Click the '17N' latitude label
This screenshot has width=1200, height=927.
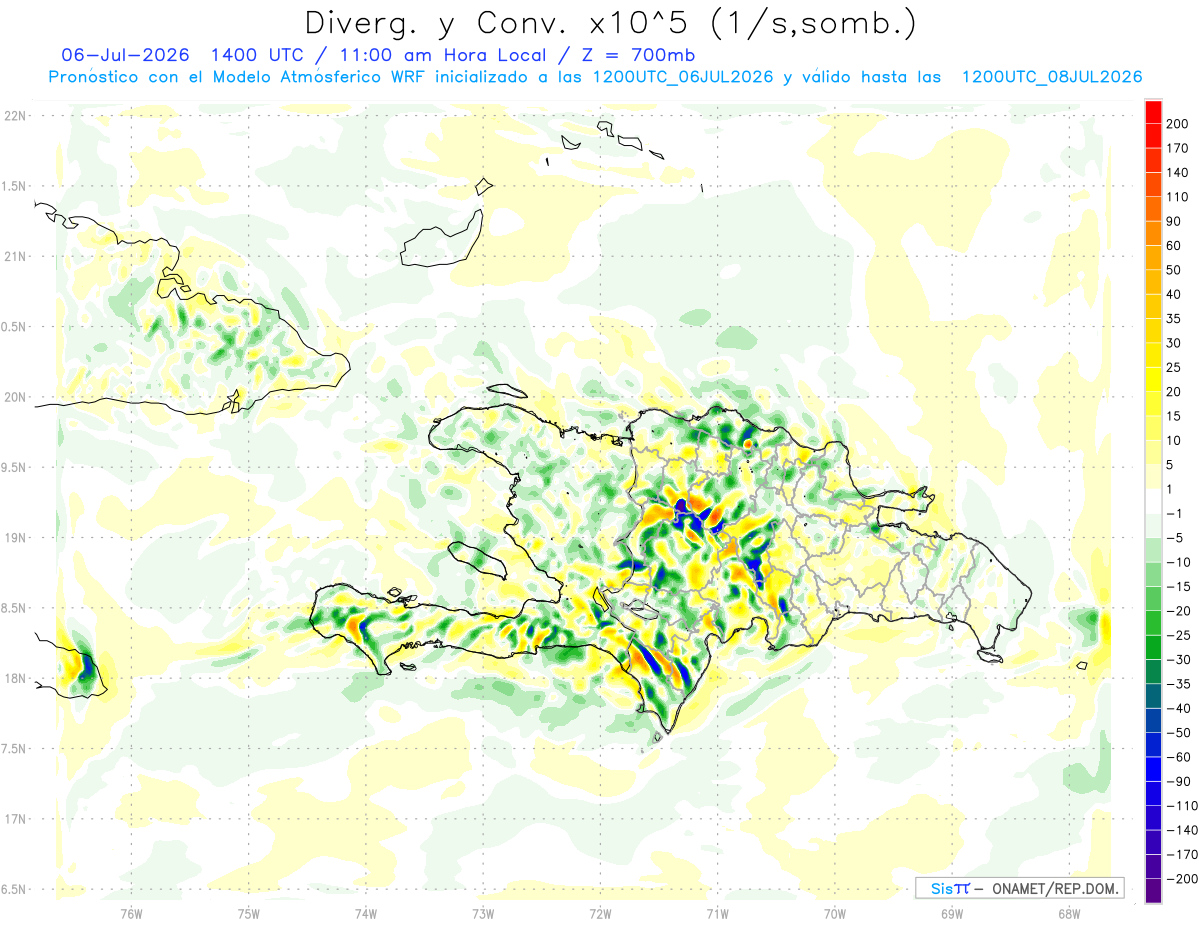[x=15, y=819]
